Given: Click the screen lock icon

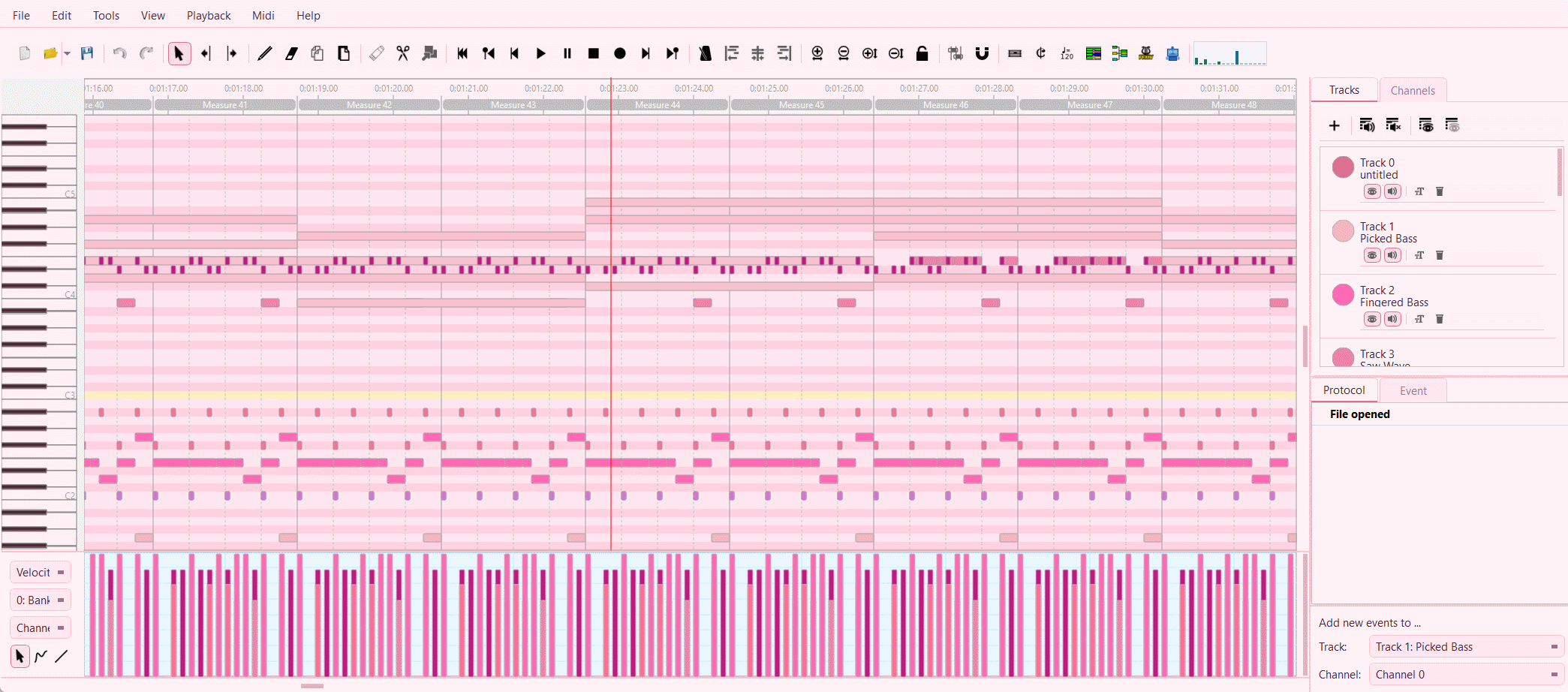Looking at the screenshot, I should (x=922, y=53).
